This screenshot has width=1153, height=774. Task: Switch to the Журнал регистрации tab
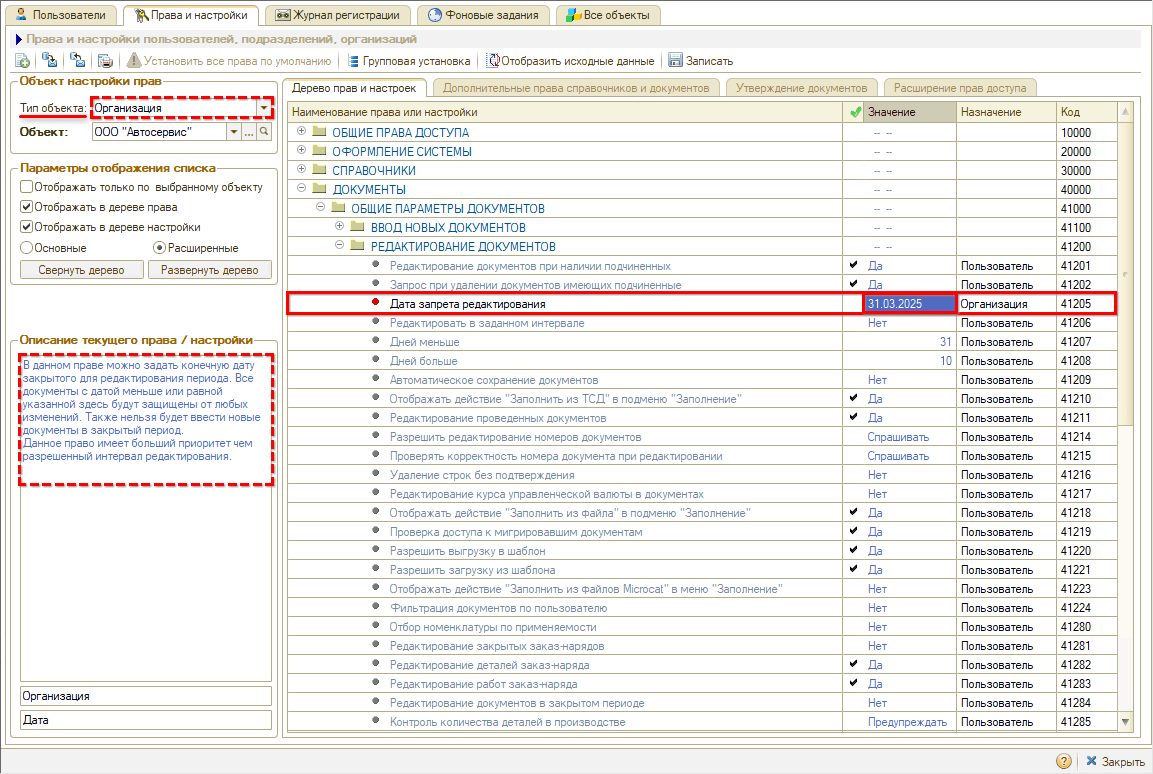[x=338, y=15]
